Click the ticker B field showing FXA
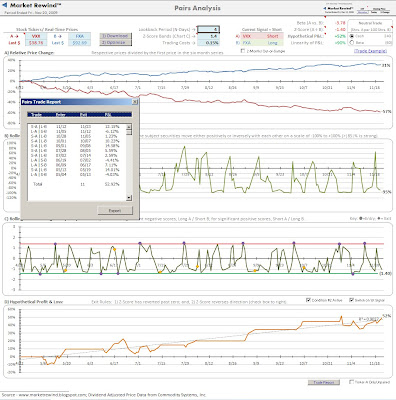Screen dimensions: 396x400 click(79, 36)
